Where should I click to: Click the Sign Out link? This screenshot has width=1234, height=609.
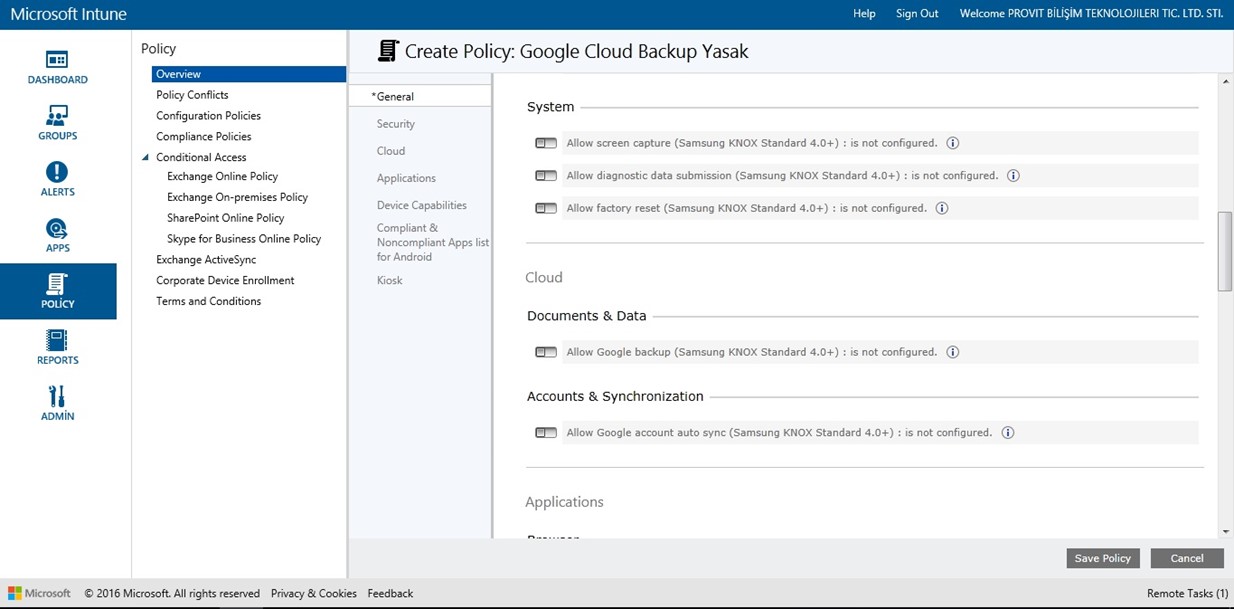point(917,14)
